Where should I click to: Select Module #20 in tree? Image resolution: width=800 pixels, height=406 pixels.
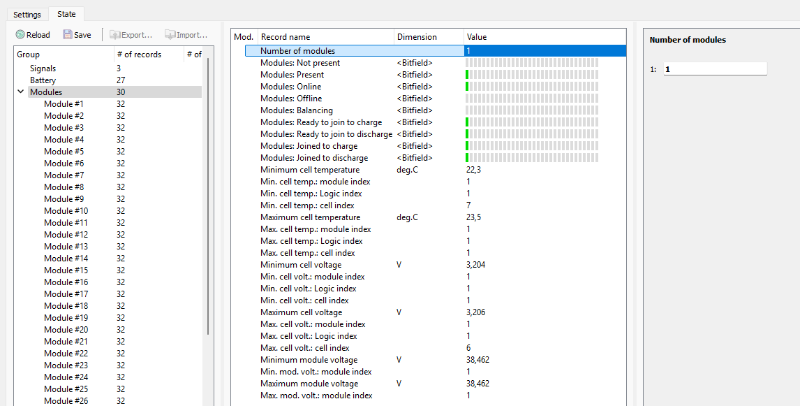click(66, 329)
